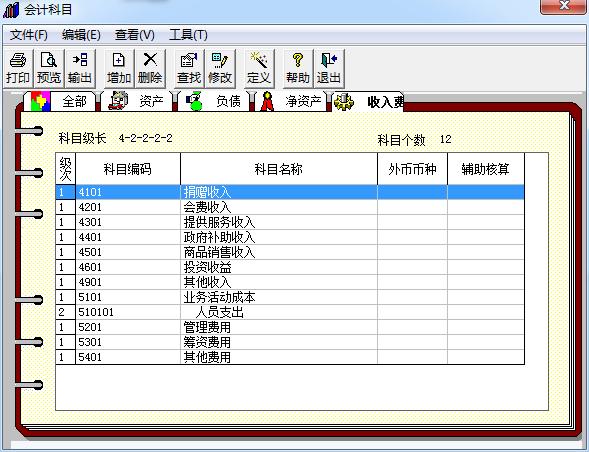This screenshot has width=589, height=452.
Task: Select the 负债 tab
Action: [214, 101]
